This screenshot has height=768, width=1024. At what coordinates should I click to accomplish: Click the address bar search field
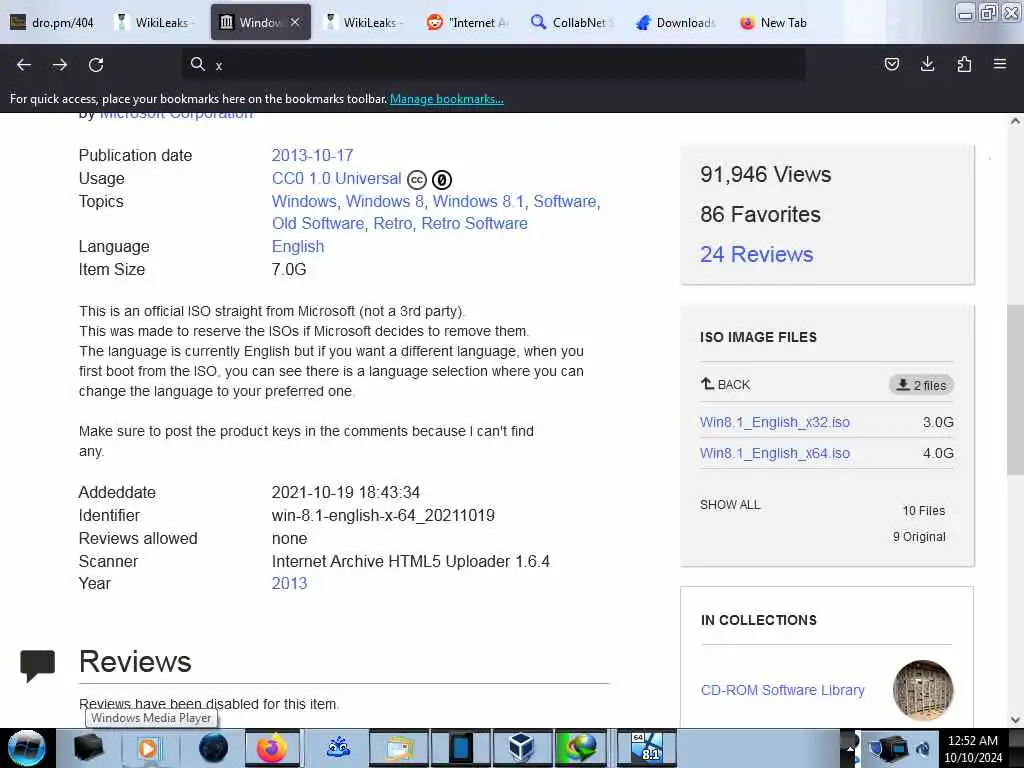click(493, 65)
